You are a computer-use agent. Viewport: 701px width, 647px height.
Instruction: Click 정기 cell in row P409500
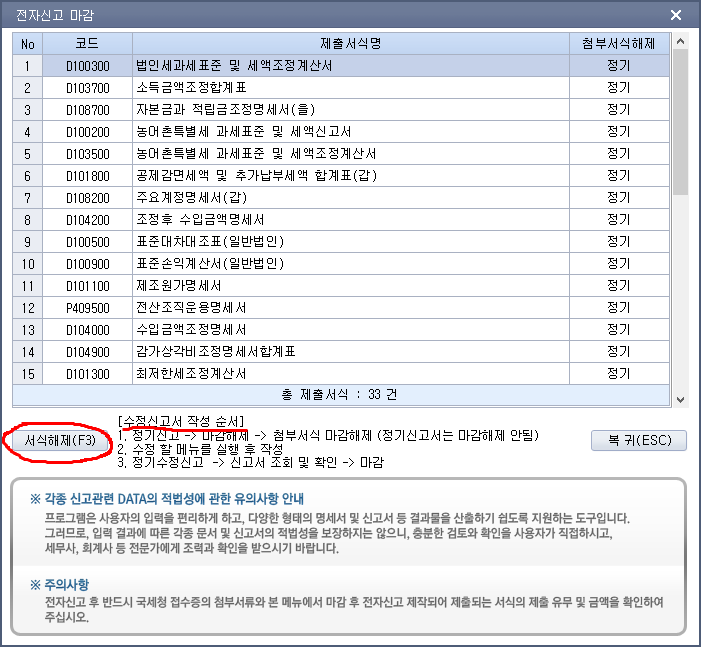(619, 308)
